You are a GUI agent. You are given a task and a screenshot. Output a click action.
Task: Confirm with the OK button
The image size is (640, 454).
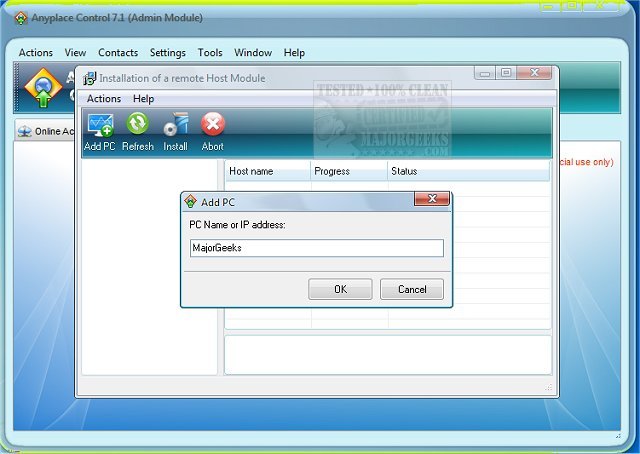[x=340, y=289]
